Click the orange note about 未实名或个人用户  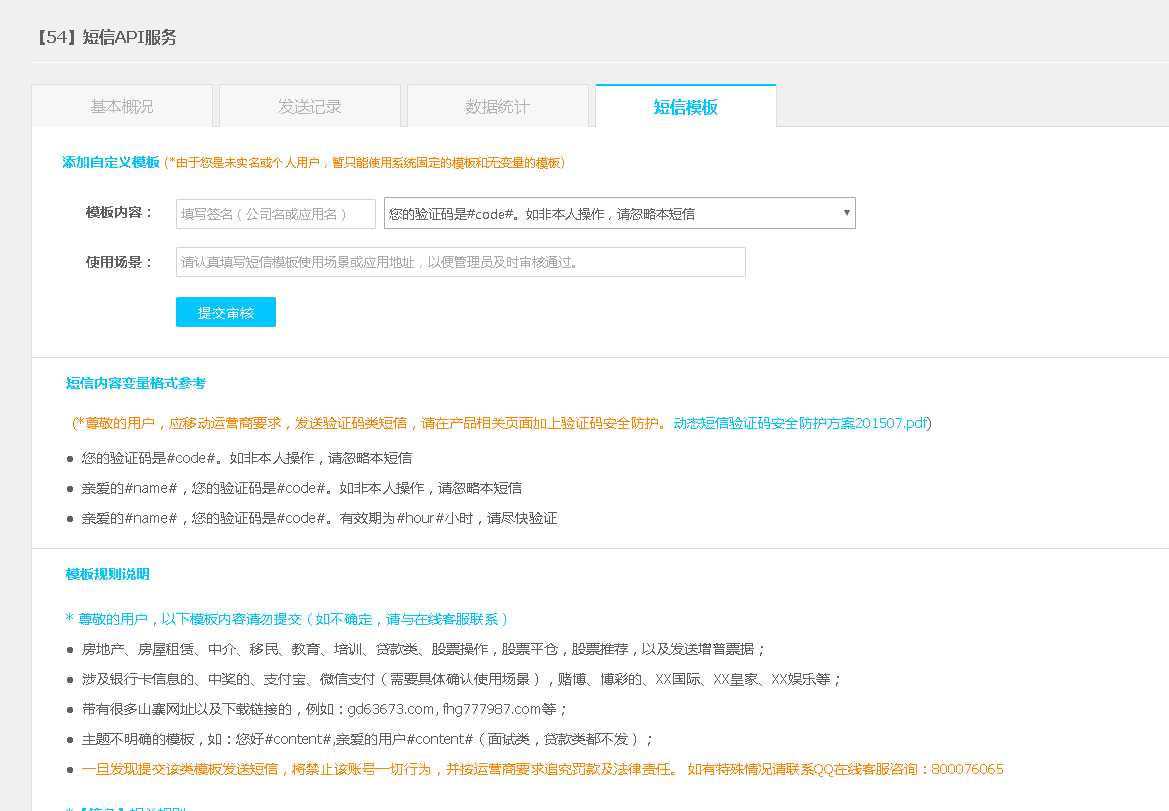(x=365, y=162)
